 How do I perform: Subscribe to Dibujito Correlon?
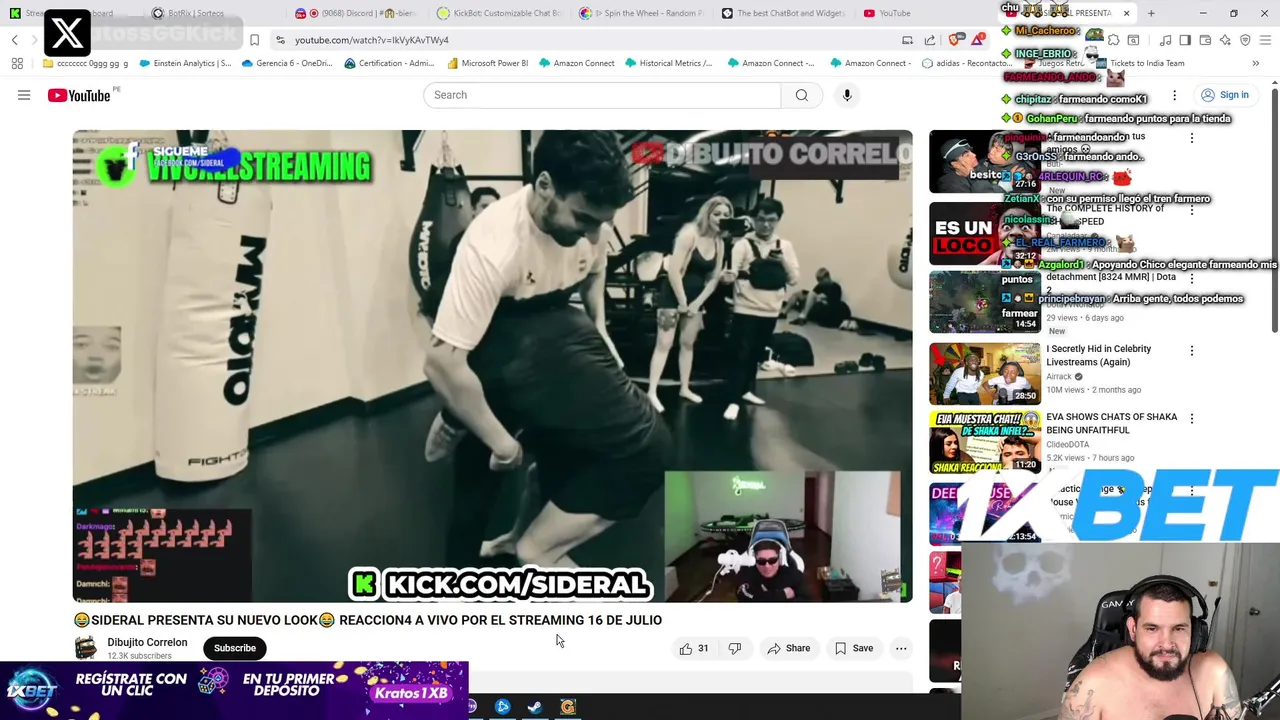235,648
